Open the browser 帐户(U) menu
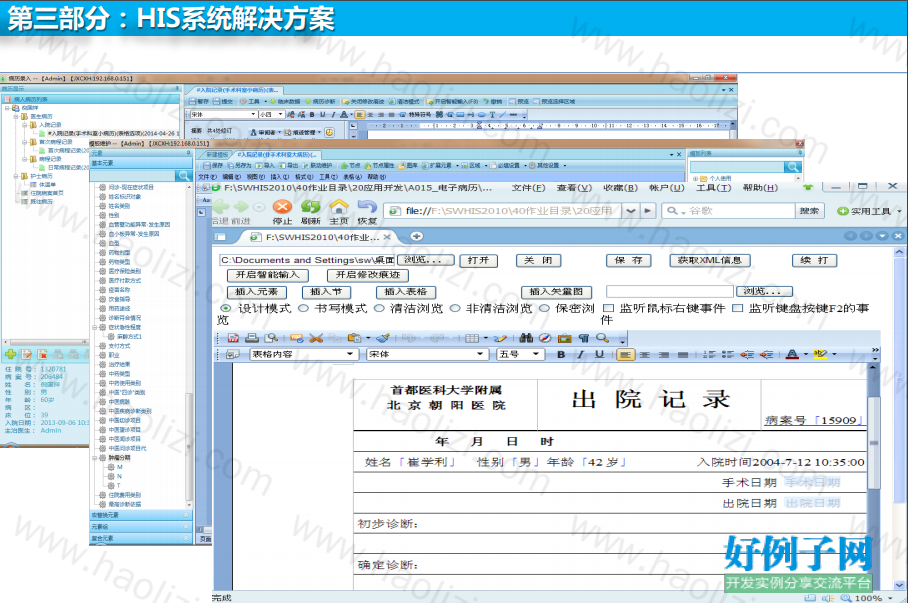 [x=667, y=188]
